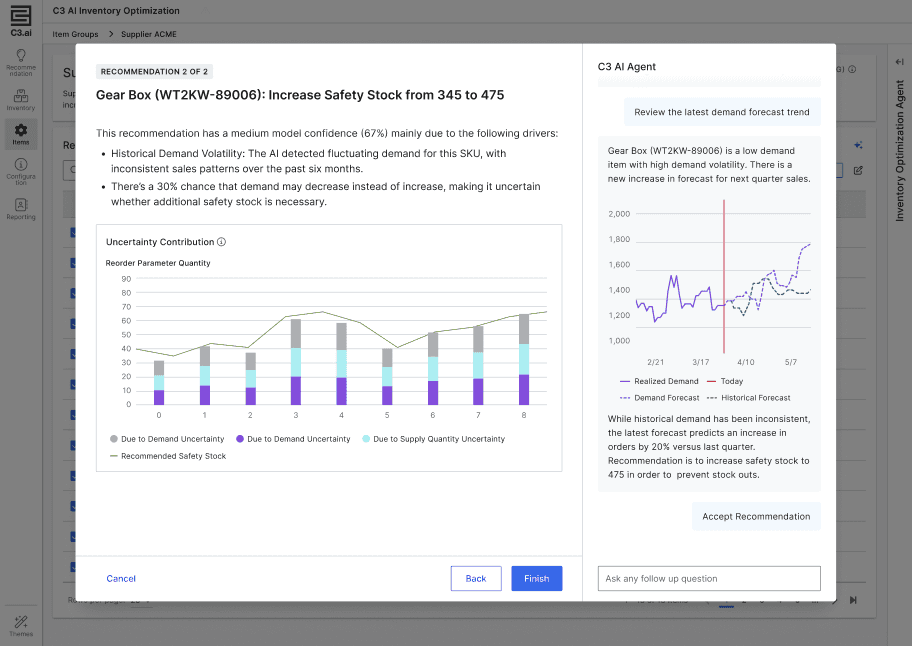The image size is (912, 646).
Task: Click the Finish button
Action: (536, 579)
